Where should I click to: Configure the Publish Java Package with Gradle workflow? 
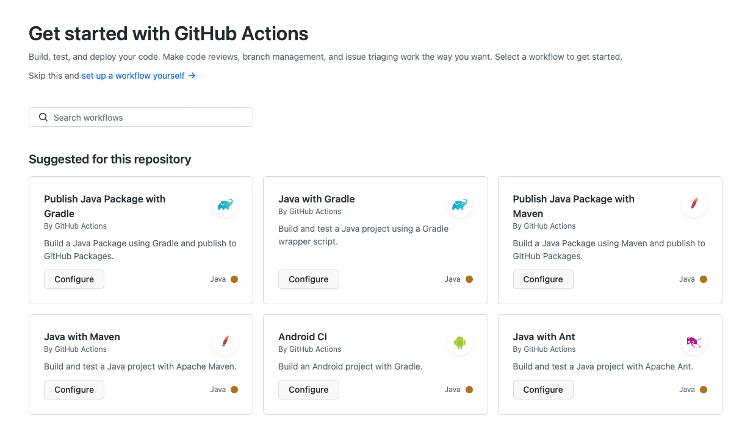[x=74, y=279]
